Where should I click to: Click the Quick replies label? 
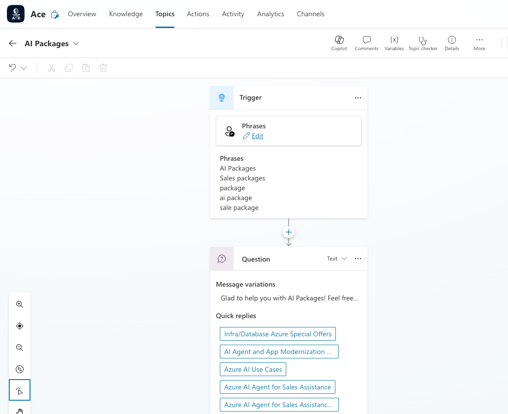pos(236,316)
